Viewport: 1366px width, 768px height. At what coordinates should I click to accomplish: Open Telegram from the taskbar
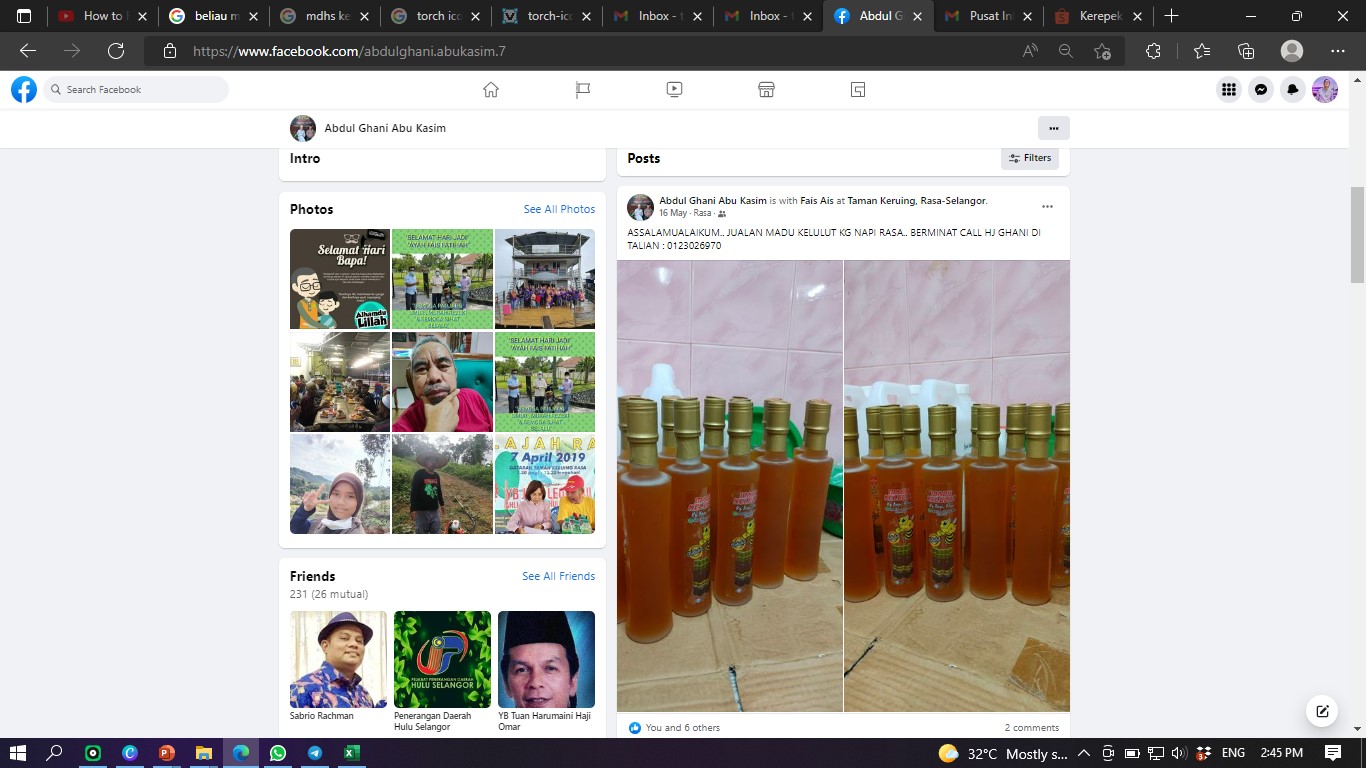click(314, 753)
